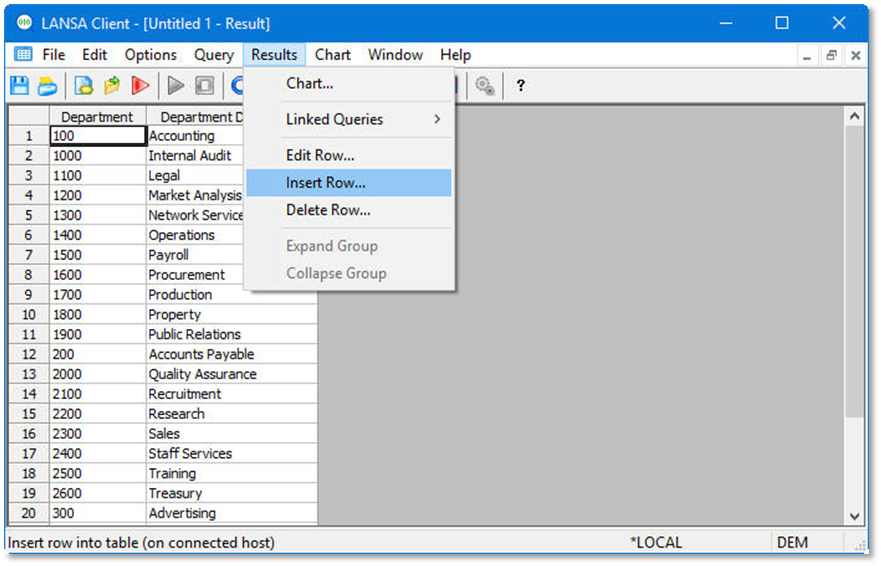Click the Research cell
The width and height of the screenshot is (881, 566).
pyautogui.click(x=231, y=414)
